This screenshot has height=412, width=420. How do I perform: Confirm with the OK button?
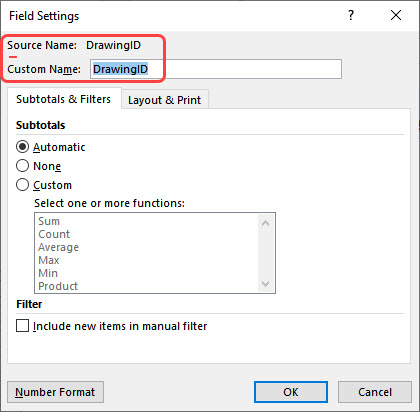tap(291, 392)
